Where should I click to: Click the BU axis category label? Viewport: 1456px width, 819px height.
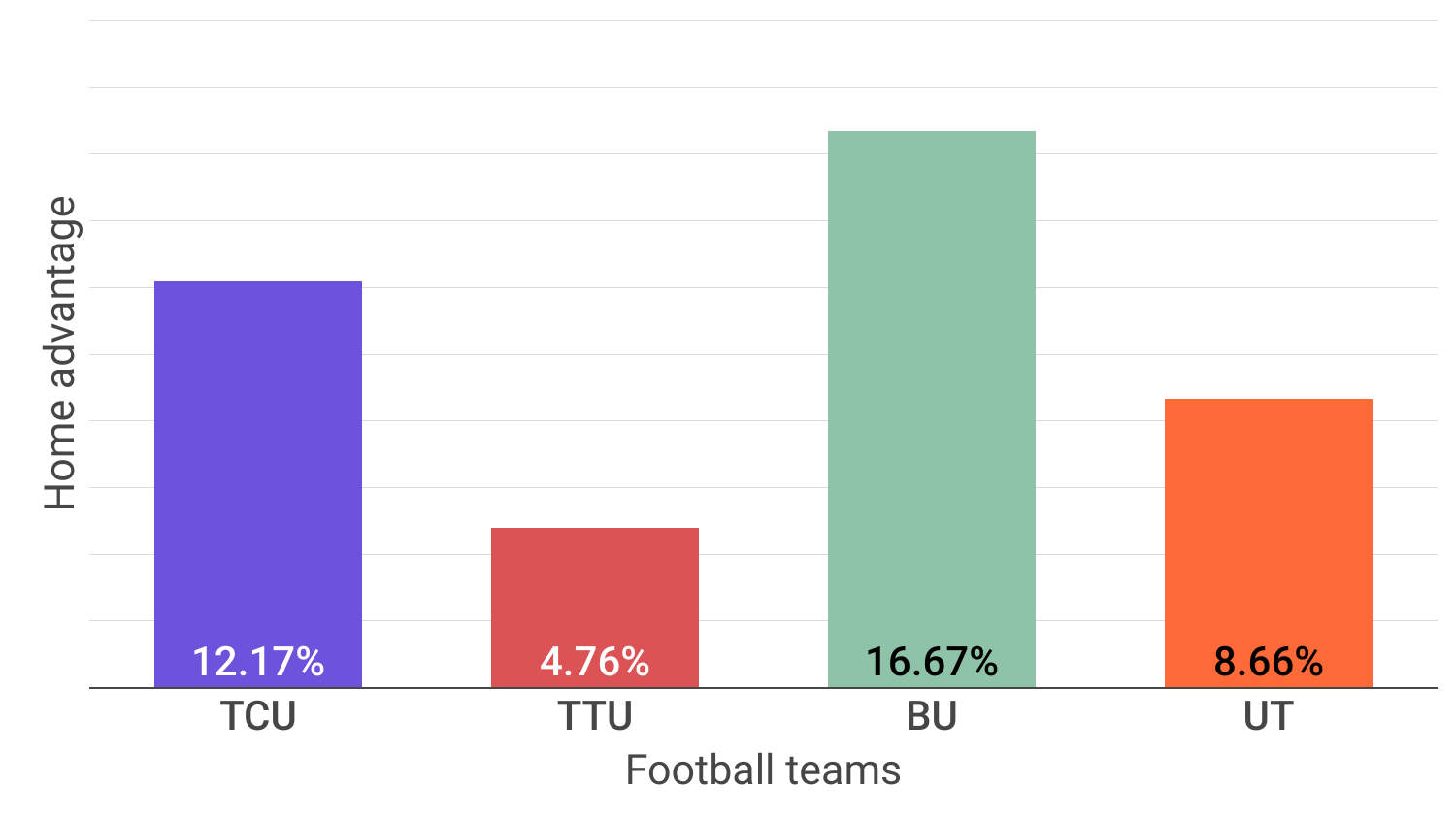932,716
